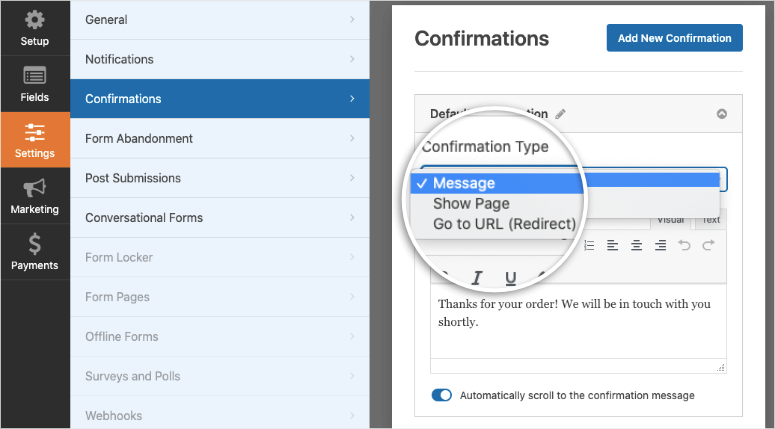Open Form Pages settings
The height and width of the screenshot is (429, 775).
(220, 297)
